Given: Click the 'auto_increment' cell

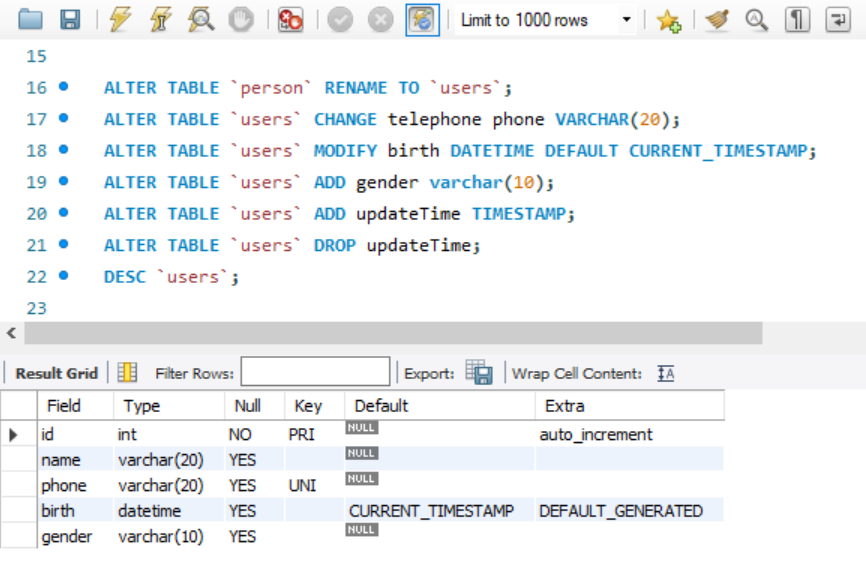Looking at the screenshot, I should (630, 435).
